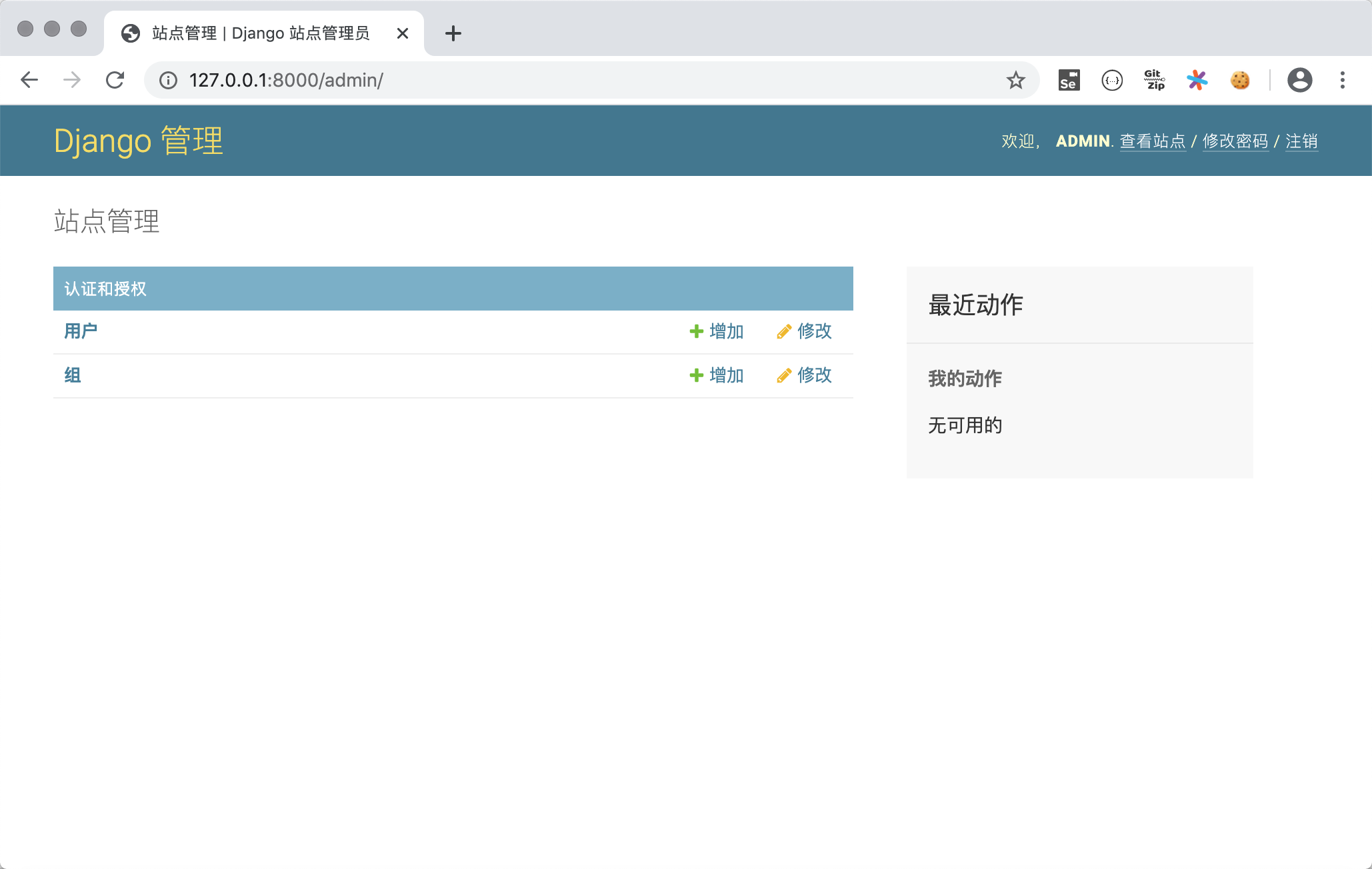Open the browser profile avatar icon
The width and height of the screenshot is (1372, 869).
[x=1299, y=80]
